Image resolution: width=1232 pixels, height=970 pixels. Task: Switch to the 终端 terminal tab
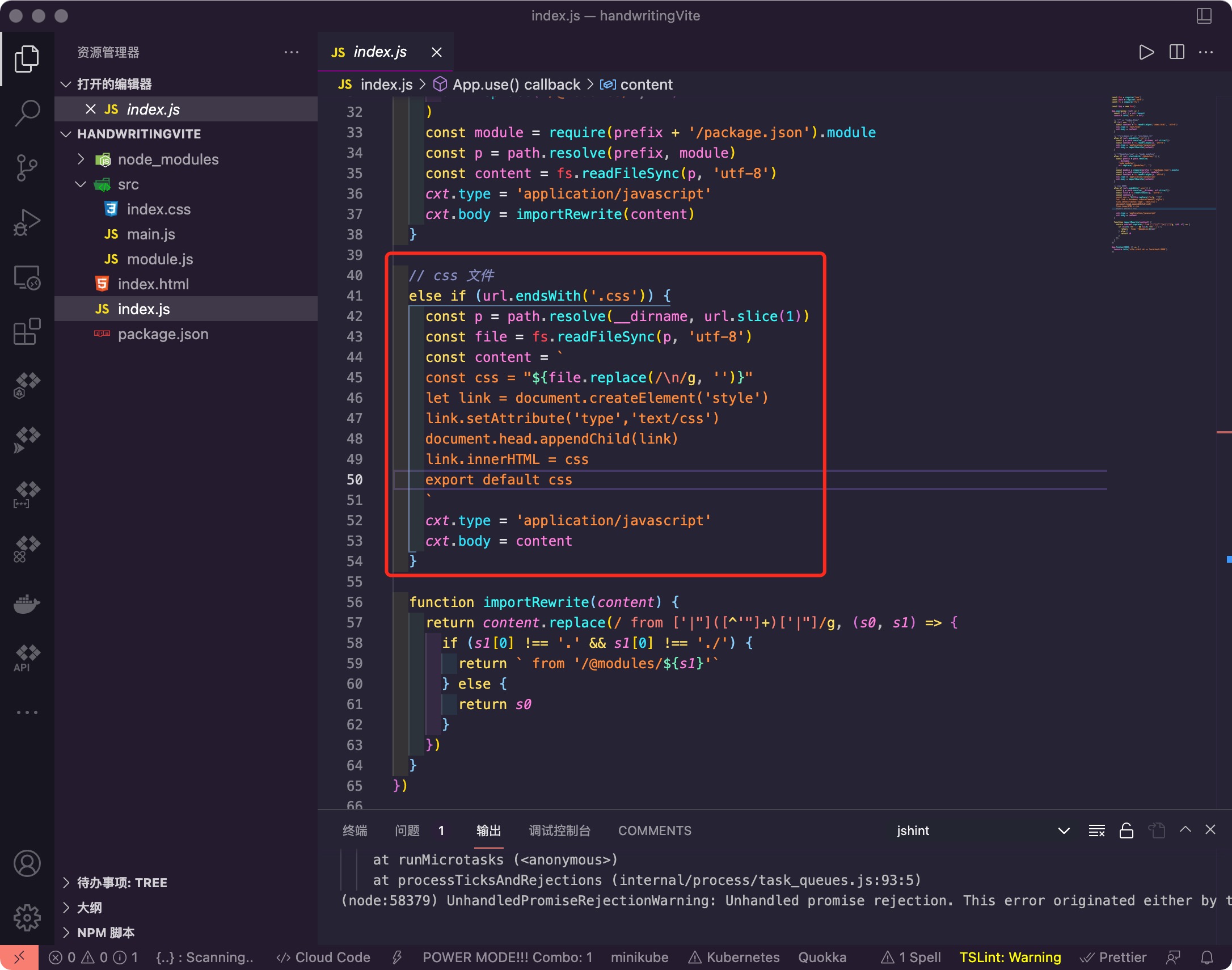(x=355, y=830)
